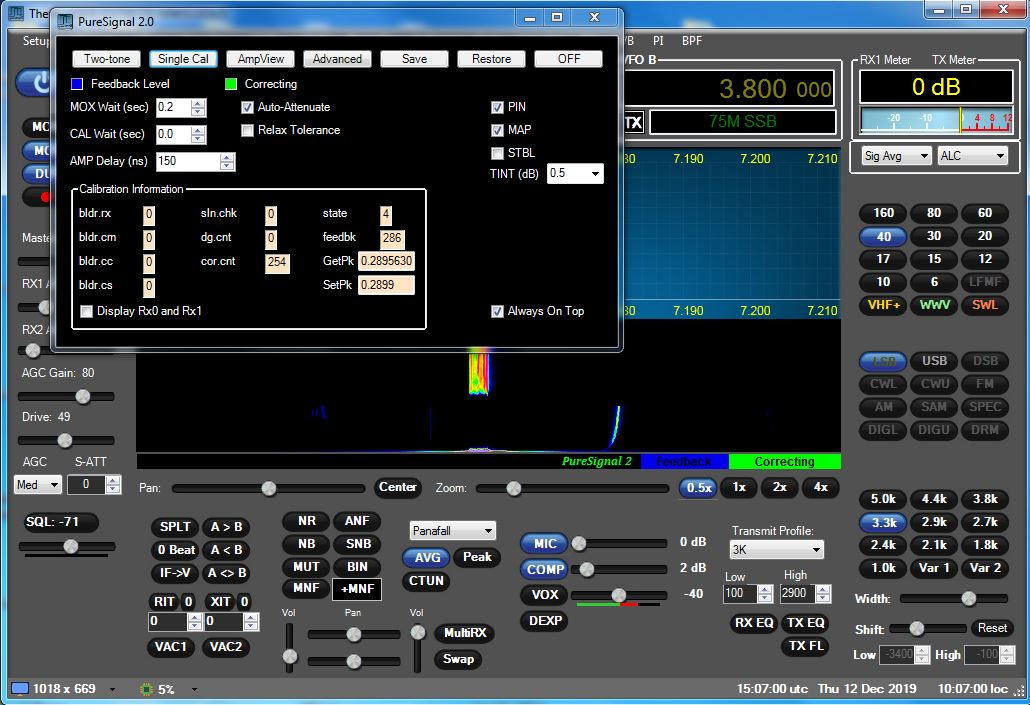Toggle the CTUN button
This screenshot has height=705, width=1030.
426,581
